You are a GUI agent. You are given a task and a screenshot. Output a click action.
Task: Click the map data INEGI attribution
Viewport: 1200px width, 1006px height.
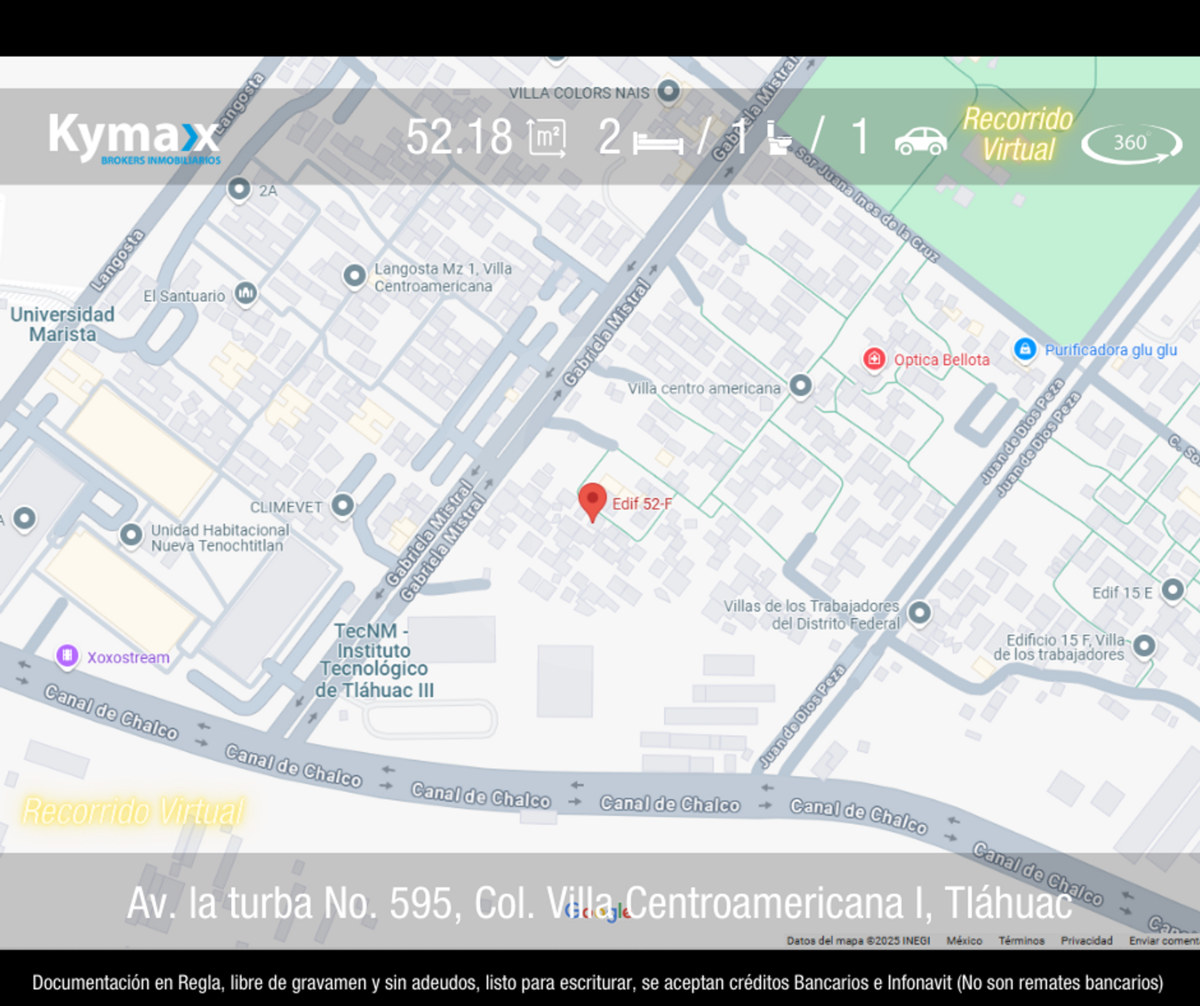pos(858,940)
